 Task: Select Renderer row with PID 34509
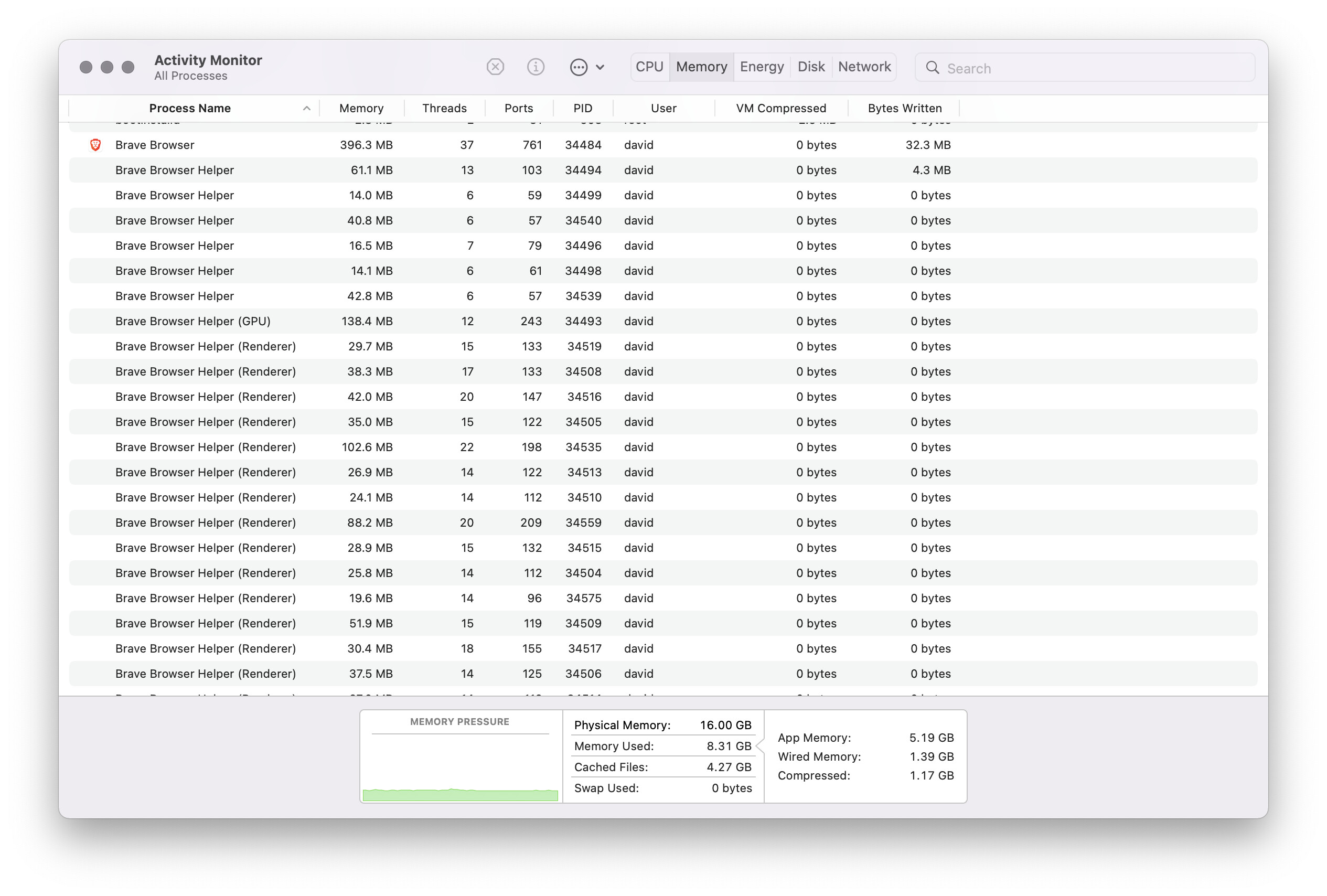(x=663, y=623)
